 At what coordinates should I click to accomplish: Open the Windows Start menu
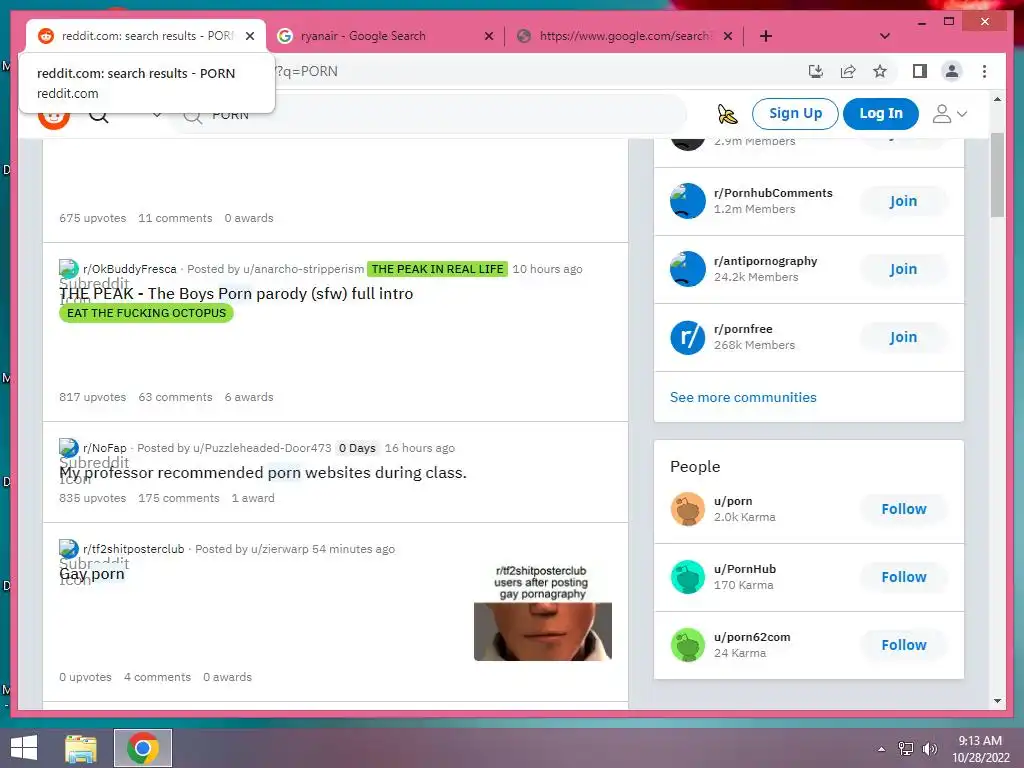pyautogui.click(x=24, y=748)
